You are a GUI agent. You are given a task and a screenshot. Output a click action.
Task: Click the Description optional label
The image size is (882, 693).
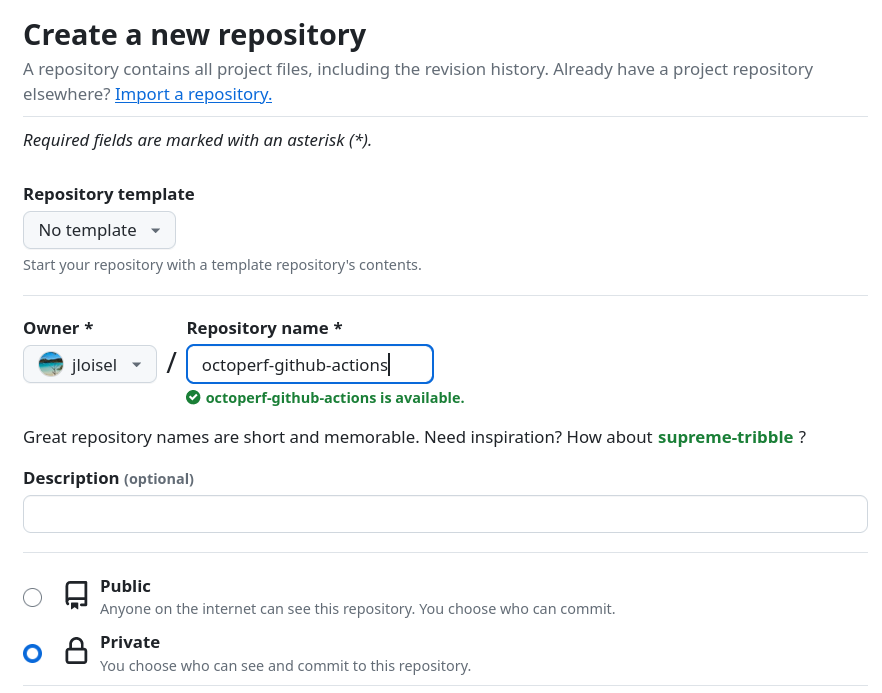107,478
